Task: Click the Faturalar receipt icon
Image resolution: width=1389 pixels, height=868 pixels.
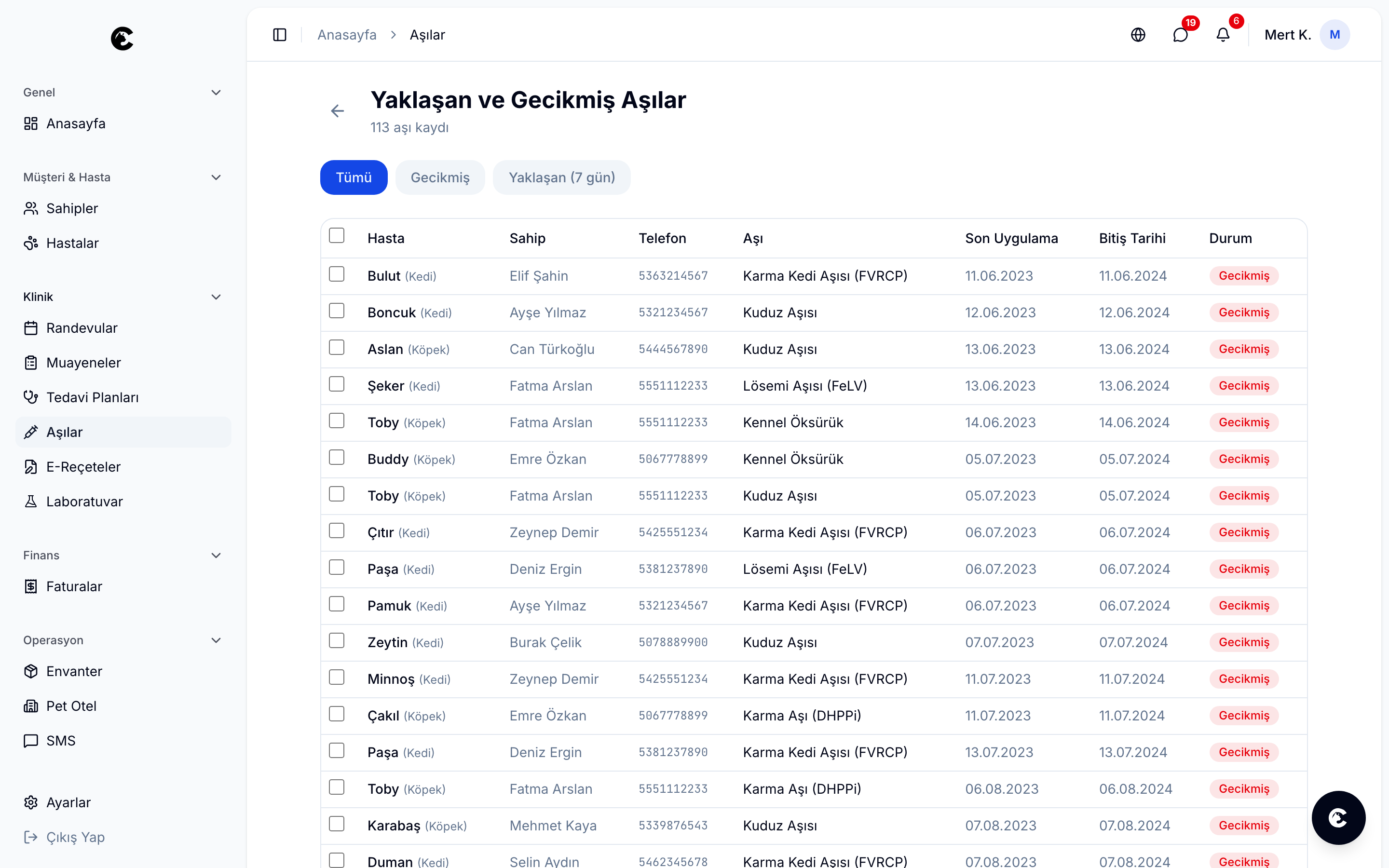Action: click(31, 586)
